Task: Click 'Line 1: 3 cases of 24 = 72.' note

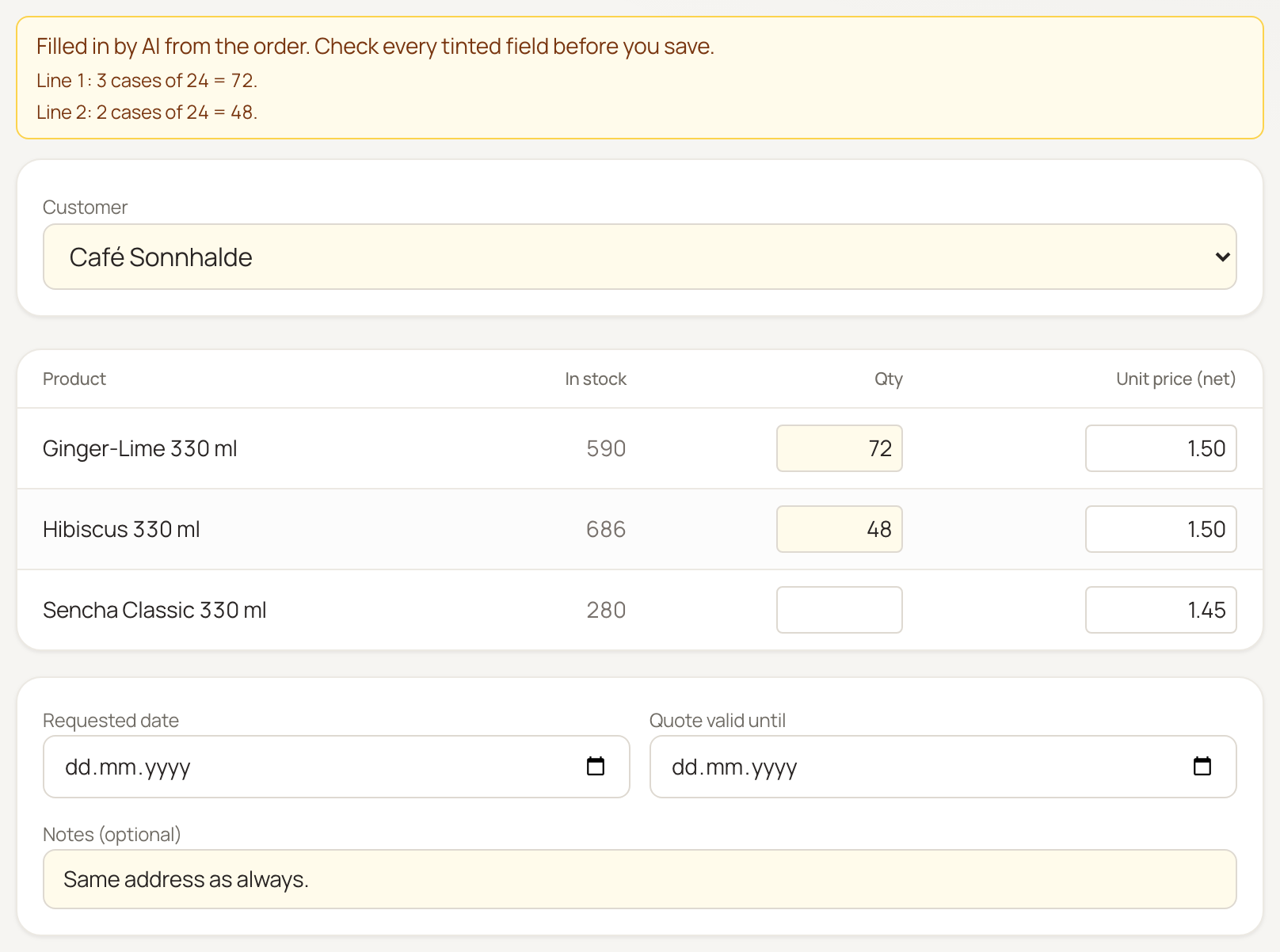Action: pyautogui.click(x=147, y=81)
